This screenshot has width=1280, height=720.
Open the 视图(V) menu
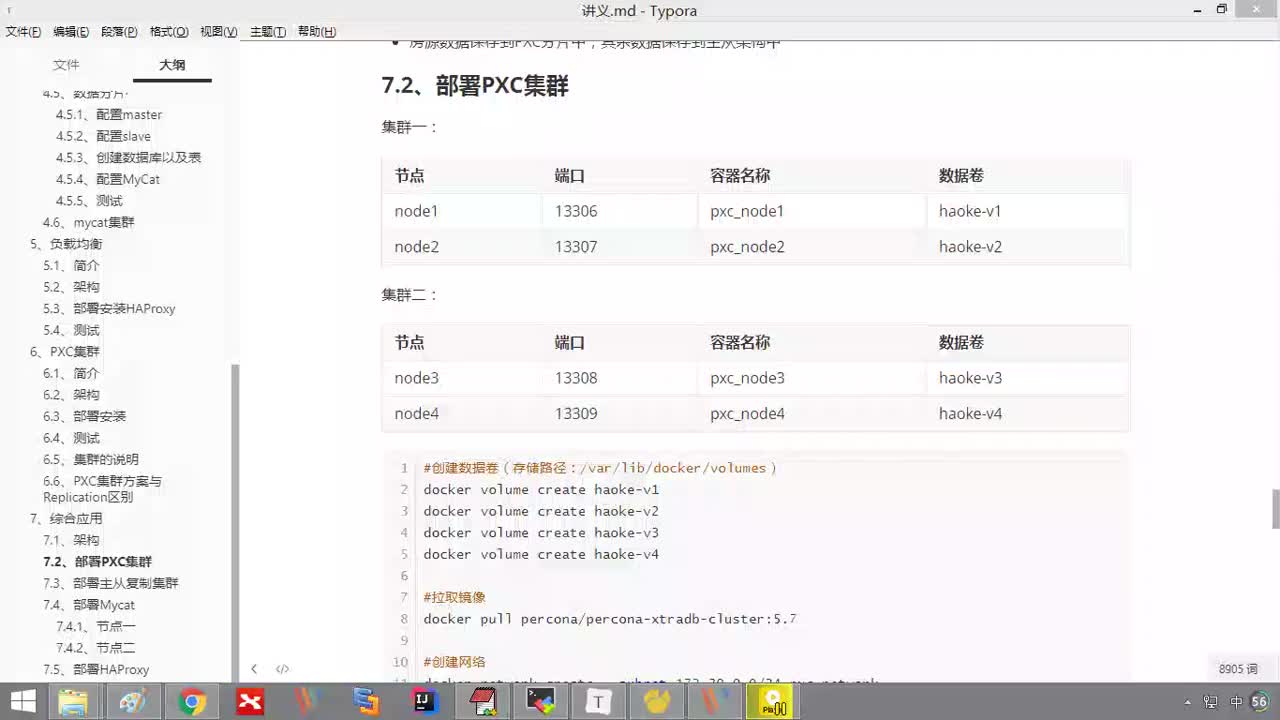coord(219,32)
